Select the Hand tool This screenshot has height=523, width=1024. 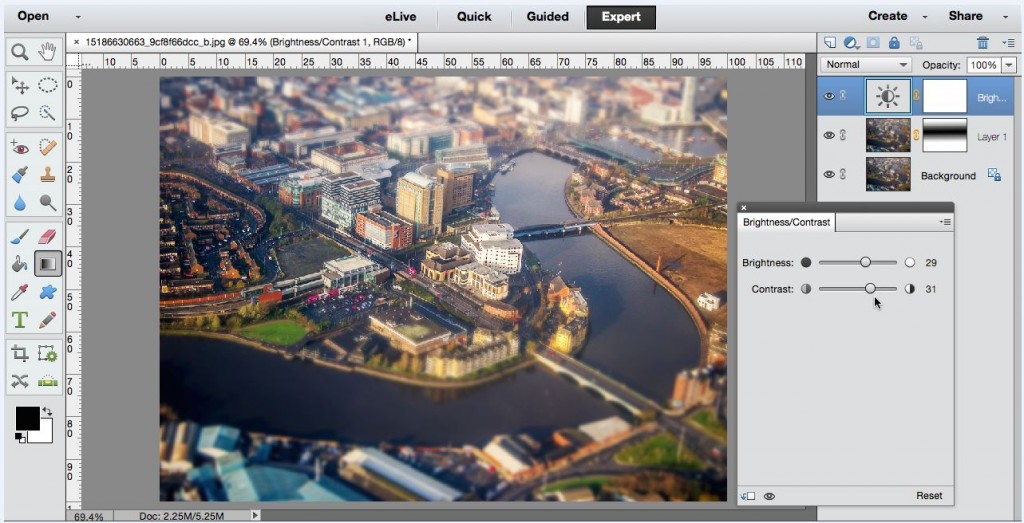47,52
